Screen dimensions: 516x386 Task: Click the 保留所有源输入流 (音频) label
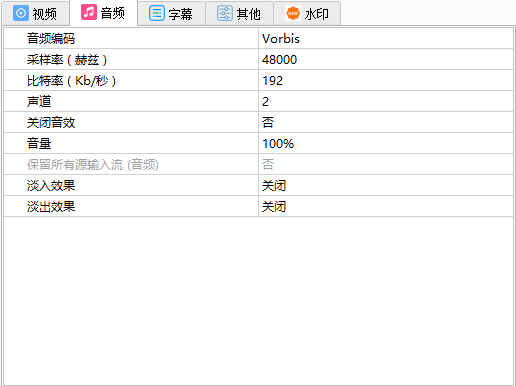click(x=93, y=165)
